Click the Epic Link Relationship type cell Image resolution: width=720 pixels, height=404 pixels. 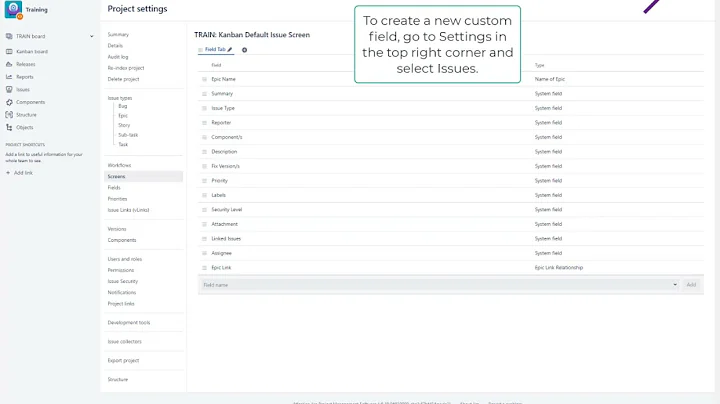(x=558, y=268)
